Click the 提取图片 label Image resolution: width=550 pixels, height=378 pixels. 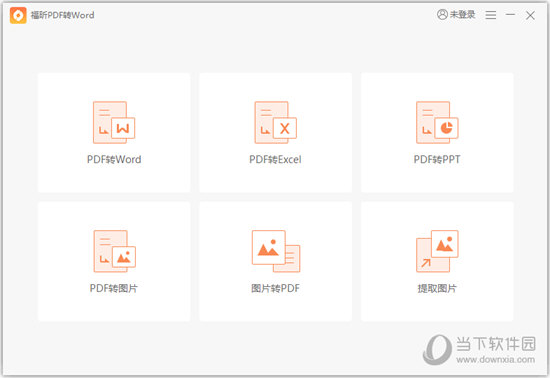click(437, 288)
